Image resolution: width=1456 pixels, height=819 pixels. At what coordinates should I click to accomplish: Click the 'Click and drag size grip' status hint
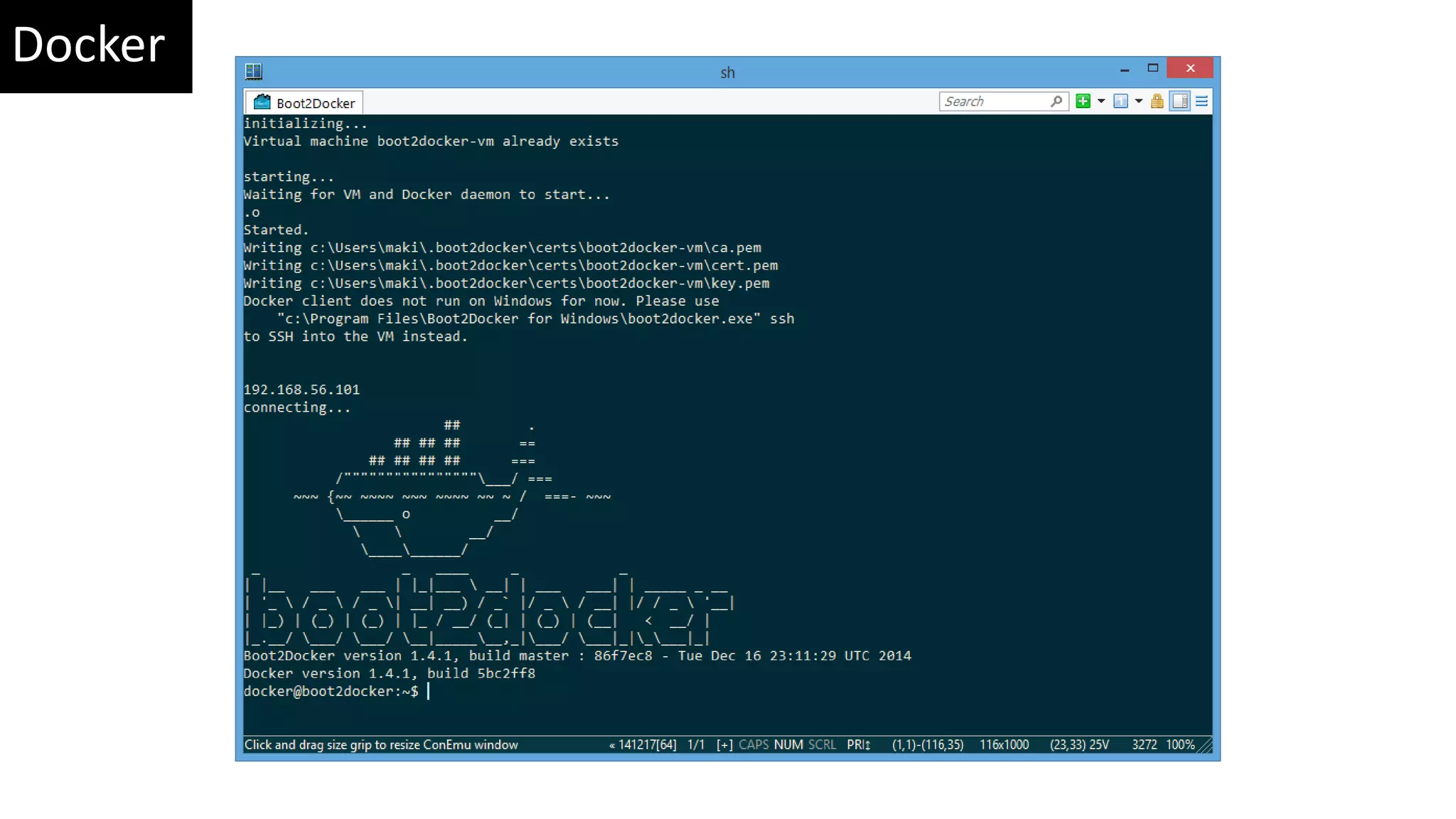pos(381,744)
